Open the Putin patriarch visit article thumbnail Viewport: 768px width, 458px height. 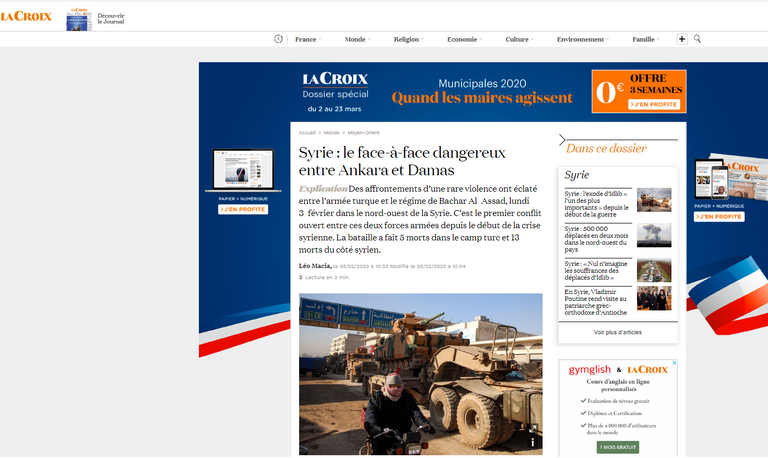[x=654, y=298]
